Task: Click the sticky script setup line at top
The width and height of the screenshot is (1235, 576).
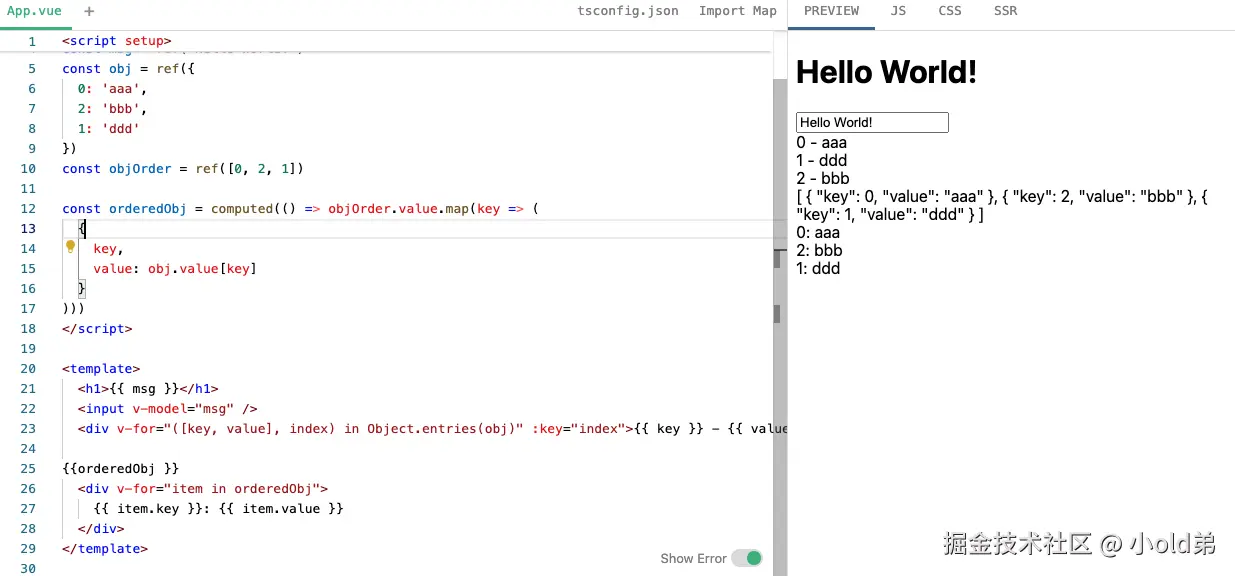Action: [x=116, y=41]
